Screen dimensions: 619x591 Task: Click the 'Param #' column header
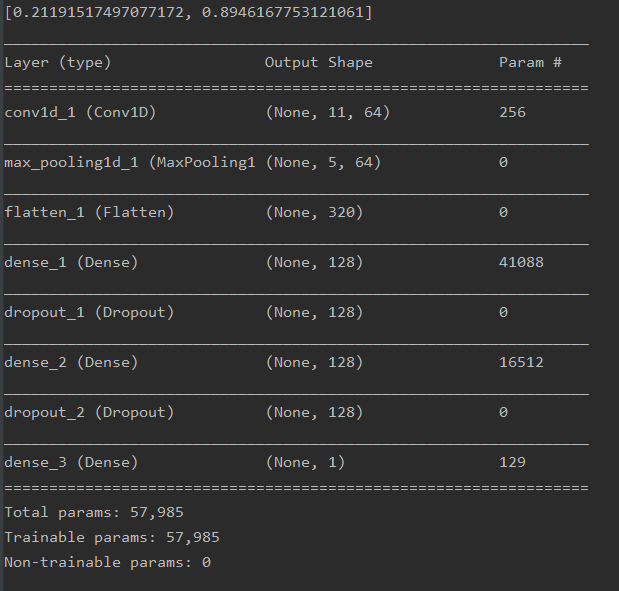point(530,62)
